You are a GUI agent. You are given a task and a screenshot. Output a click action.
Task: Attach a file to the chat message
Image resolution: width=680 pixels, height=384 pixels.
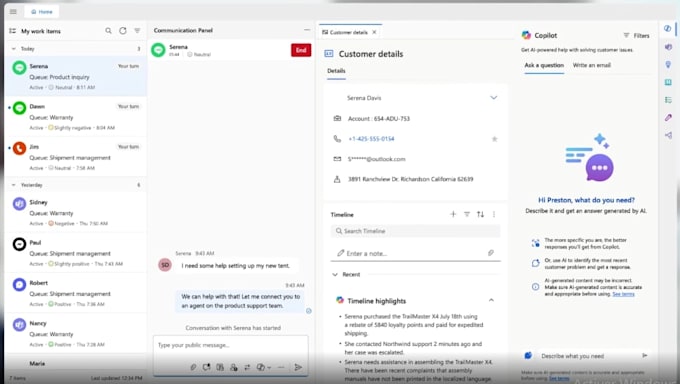pyautogui.click(x=193, y=367)
